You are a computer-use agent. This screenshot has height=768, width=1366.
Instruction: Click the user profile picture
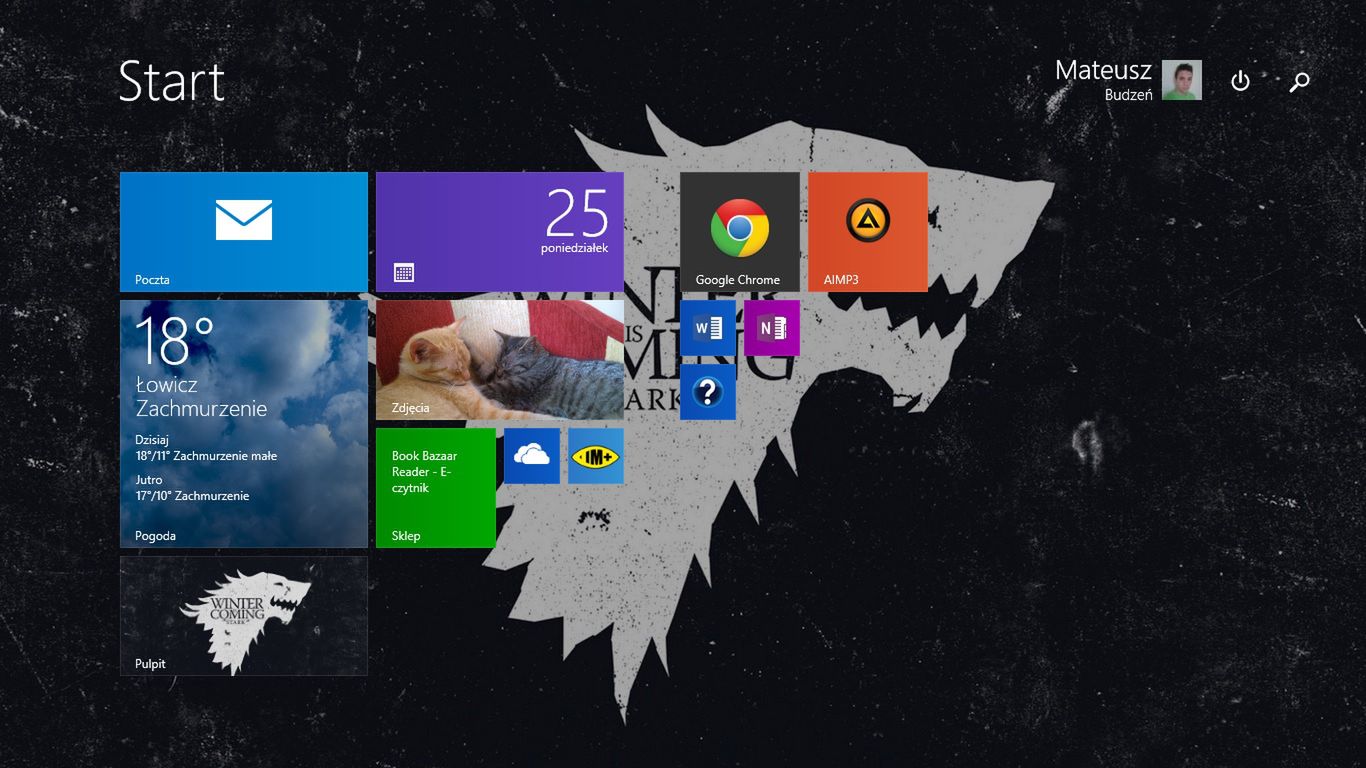[x=1182, y=80]
